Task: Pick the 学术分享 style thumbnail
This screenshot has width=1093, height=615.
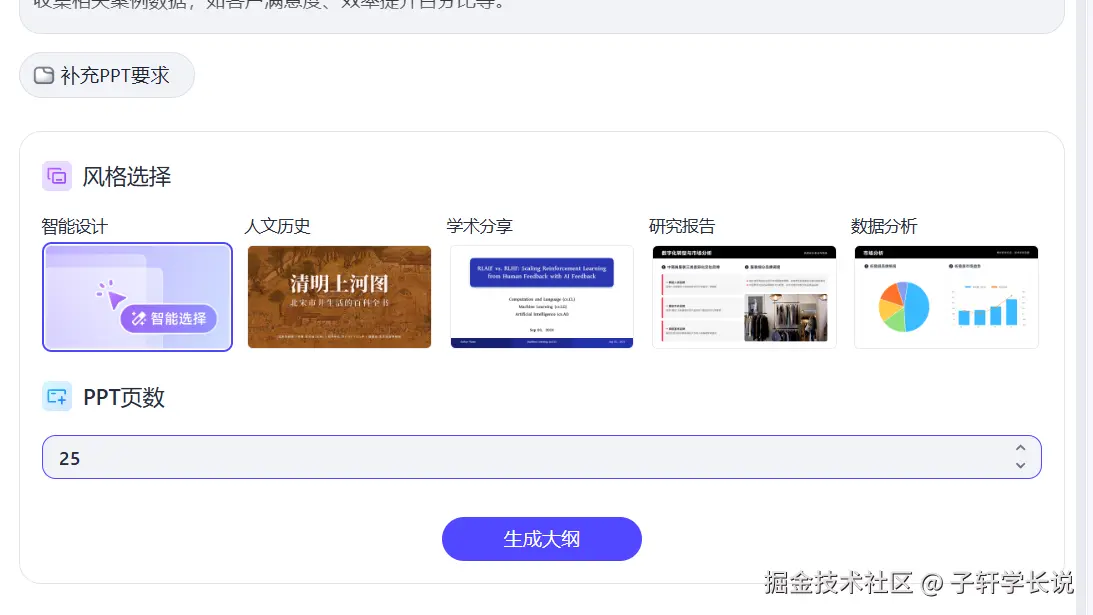Action: tap(542, 297)
